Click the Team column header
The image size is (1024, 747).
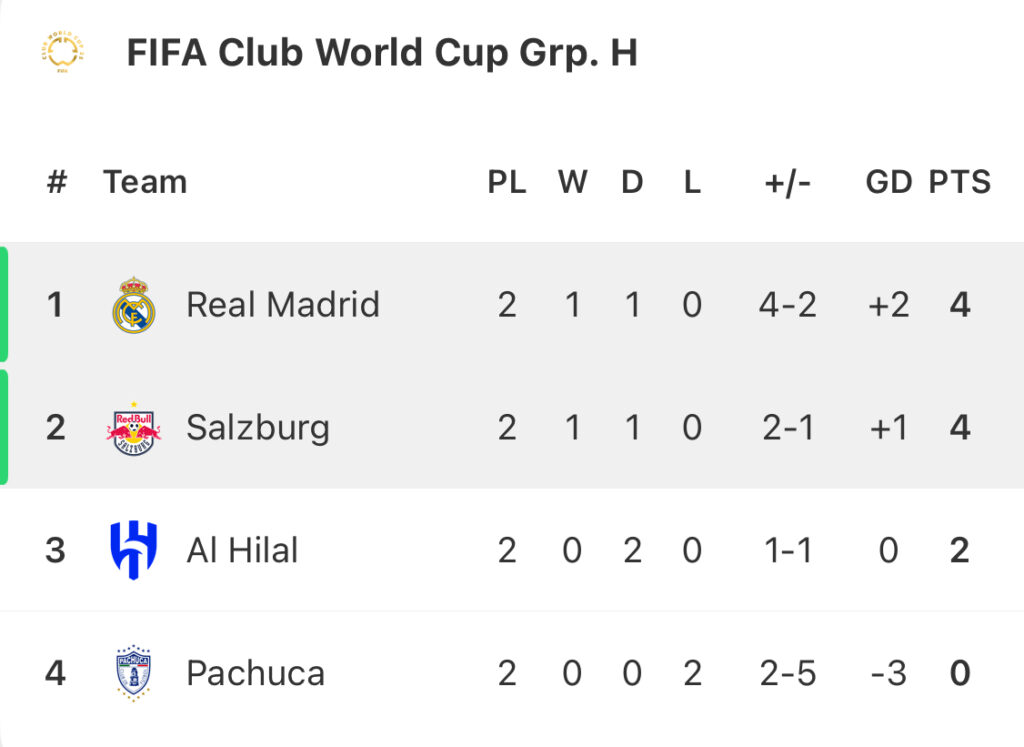tap(145, 182)
